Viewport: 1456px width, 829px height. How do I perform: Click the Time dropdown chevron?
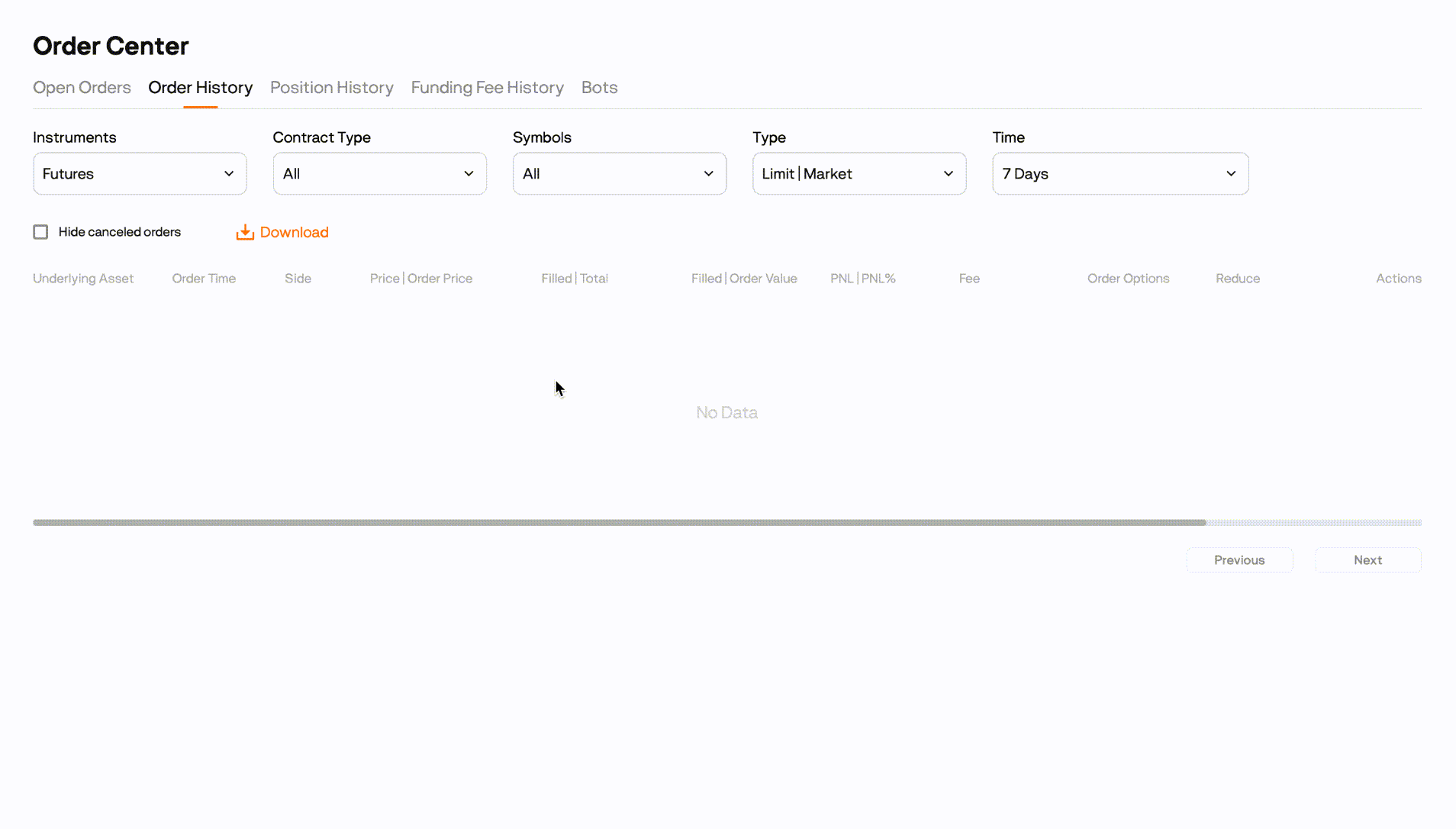[x=1232, y=173]
